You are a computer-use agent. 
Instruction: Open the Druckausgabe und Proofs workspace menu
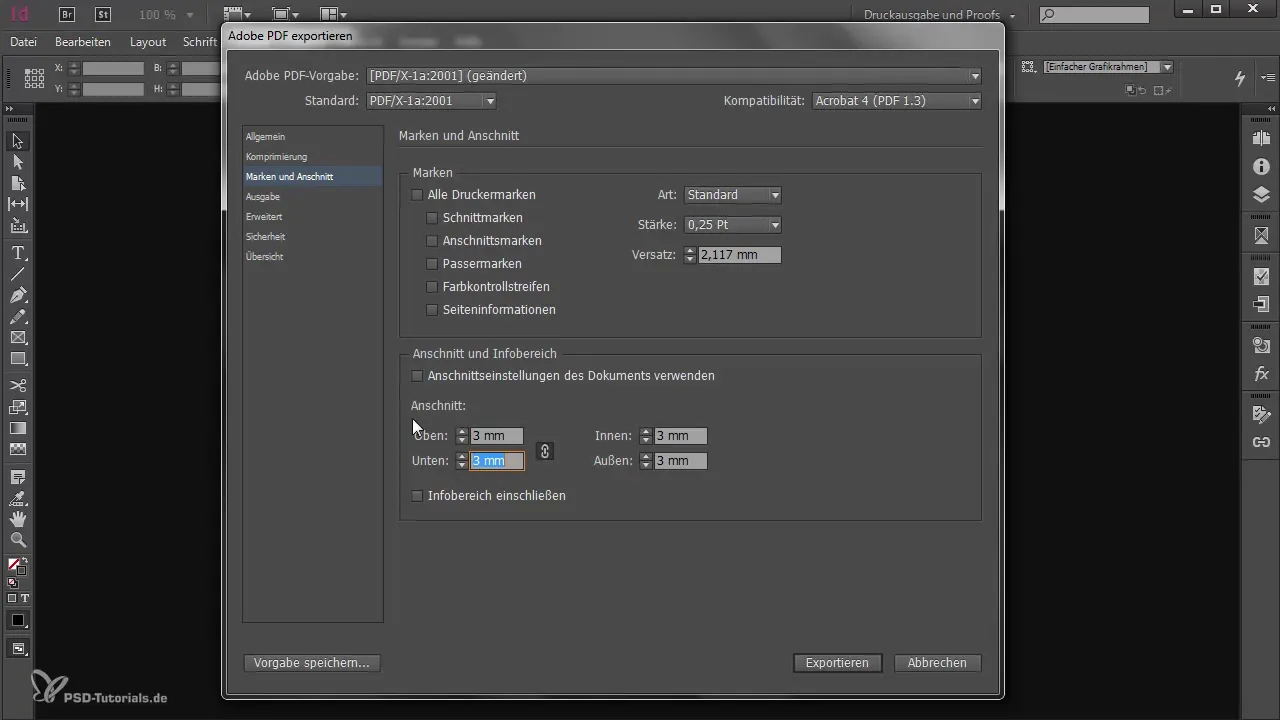pos(940,15)
